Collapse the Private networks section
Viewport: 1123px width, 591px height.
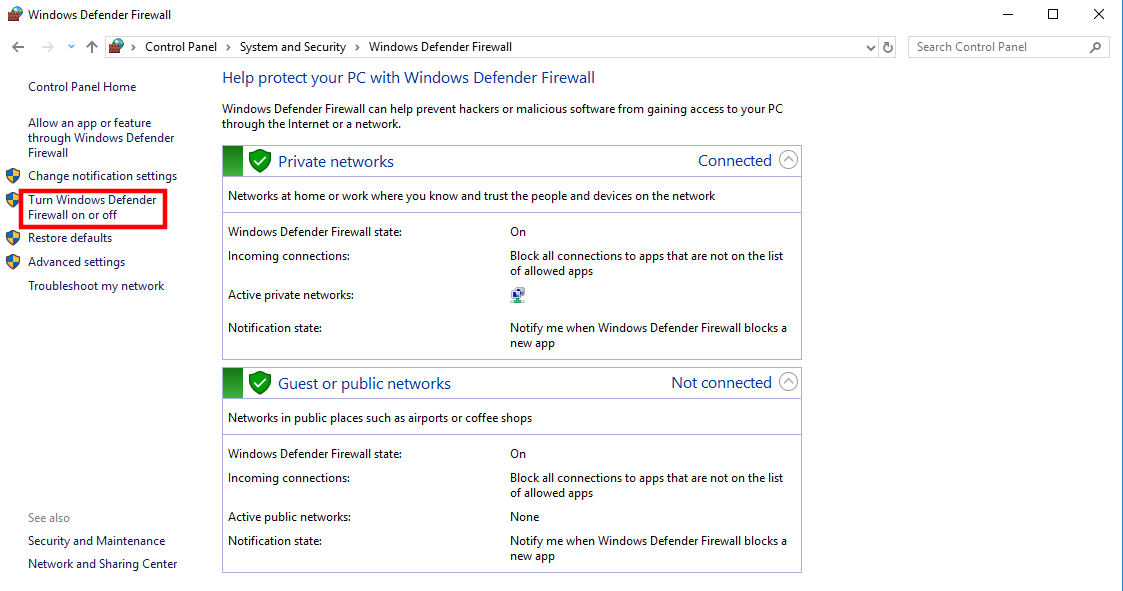point(788,160)
